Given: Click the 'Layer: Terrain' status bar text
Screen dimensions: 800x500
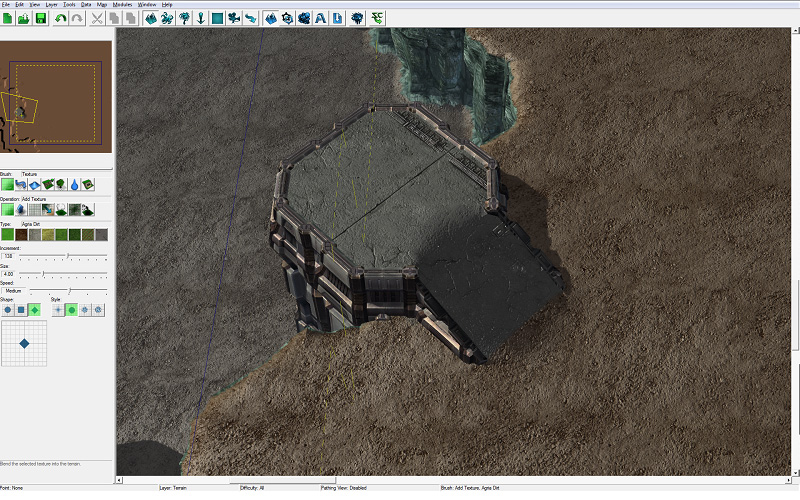Looking at the screenshot, I should point(173,488).
